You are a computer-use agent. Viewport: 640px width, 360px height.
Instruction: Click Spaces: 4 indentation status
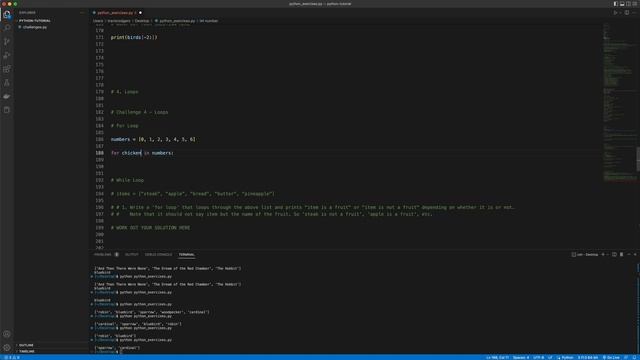pos(521,357)
